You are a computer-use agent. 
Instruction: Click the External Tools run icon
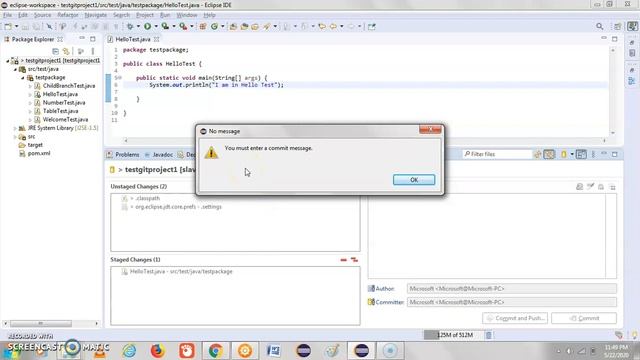(183, 27)
